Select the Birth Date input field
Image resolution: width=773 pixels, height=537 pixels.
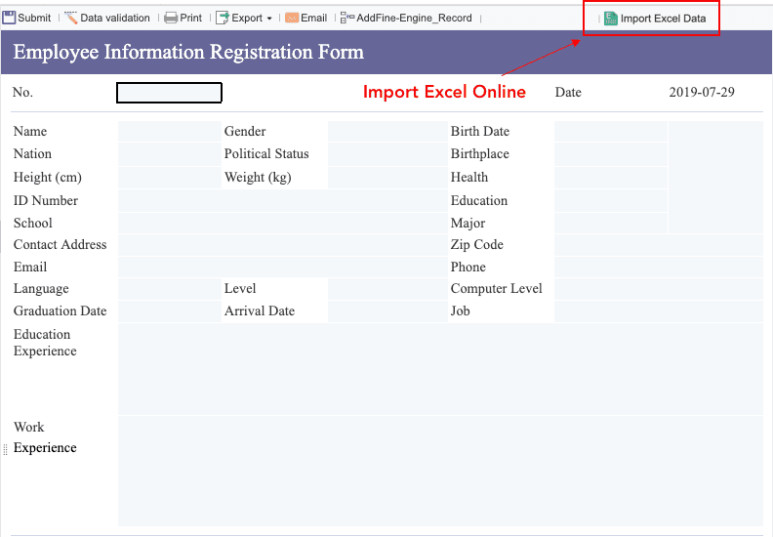(611, 131)
